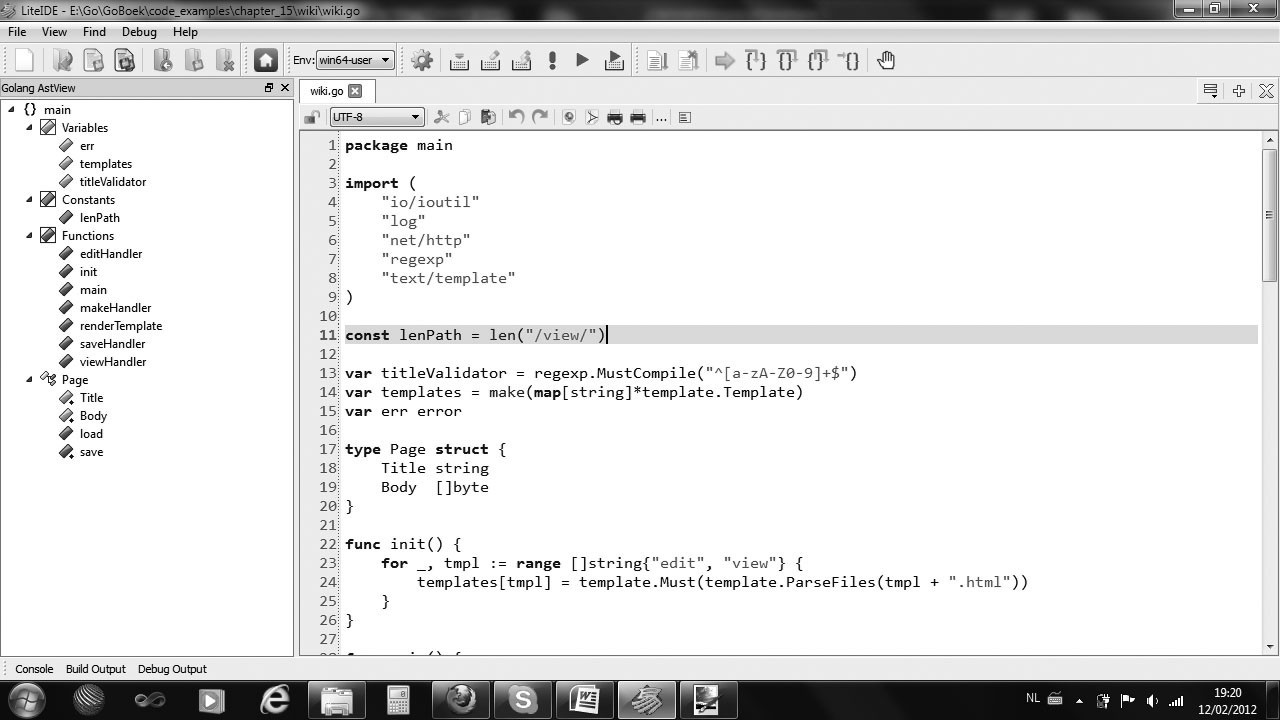The width and height of the screenshot is (1280, 720).
Task: Run the program with play button
Action: click(582, 61)
